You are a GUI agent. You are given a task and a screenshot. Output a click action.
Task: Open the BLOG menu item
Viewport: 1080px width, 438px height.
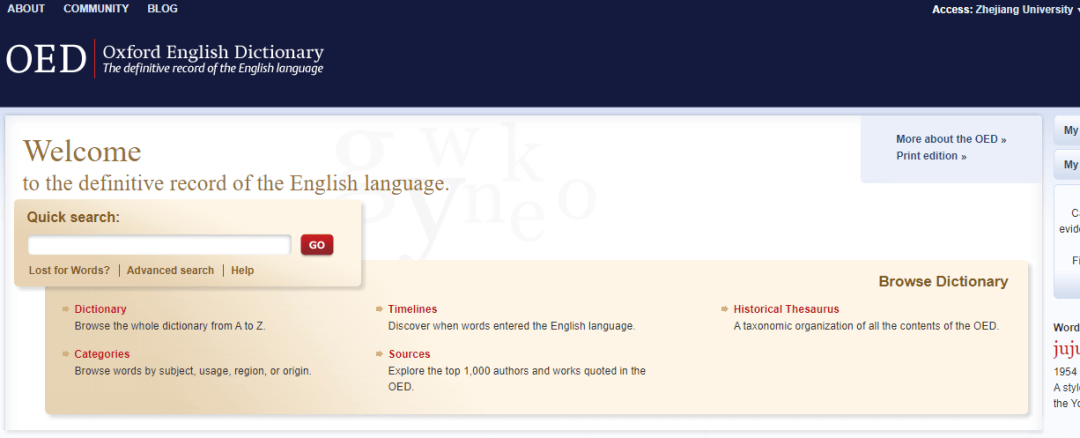[x=163, y=9]
